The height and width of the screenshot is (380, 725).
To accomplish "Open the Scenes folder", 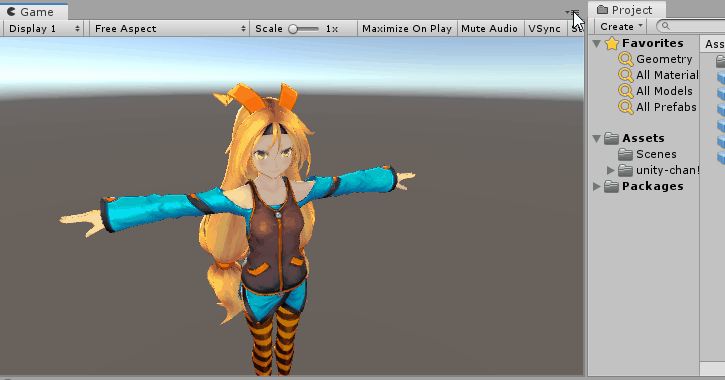I will coord(656,154).
